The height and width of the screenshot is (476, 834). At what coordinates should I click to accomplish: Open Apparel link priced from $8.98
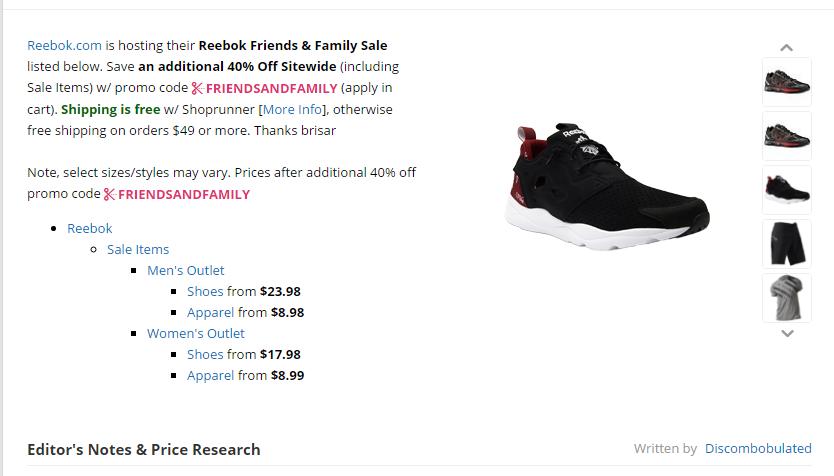(210, 312)
